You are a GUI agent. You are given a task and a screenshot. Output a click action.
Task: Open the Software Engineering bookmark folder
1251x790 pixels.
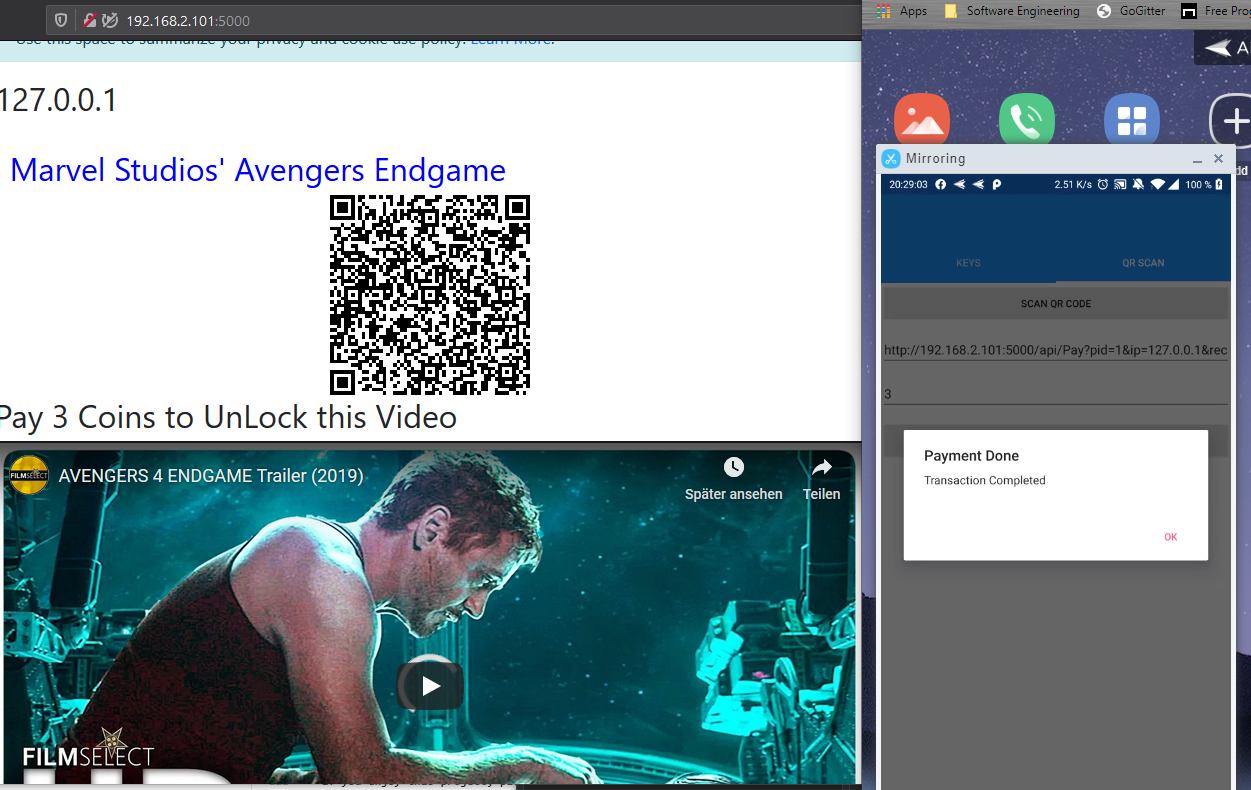[x=1011, y=11]
